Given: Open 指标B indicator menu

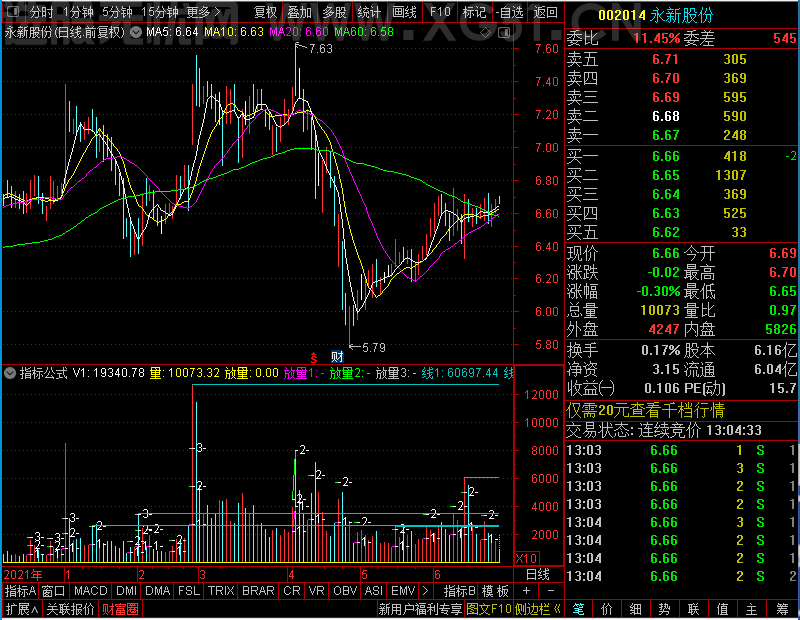Looking at the screenshot, I should [x=460, y=591].
